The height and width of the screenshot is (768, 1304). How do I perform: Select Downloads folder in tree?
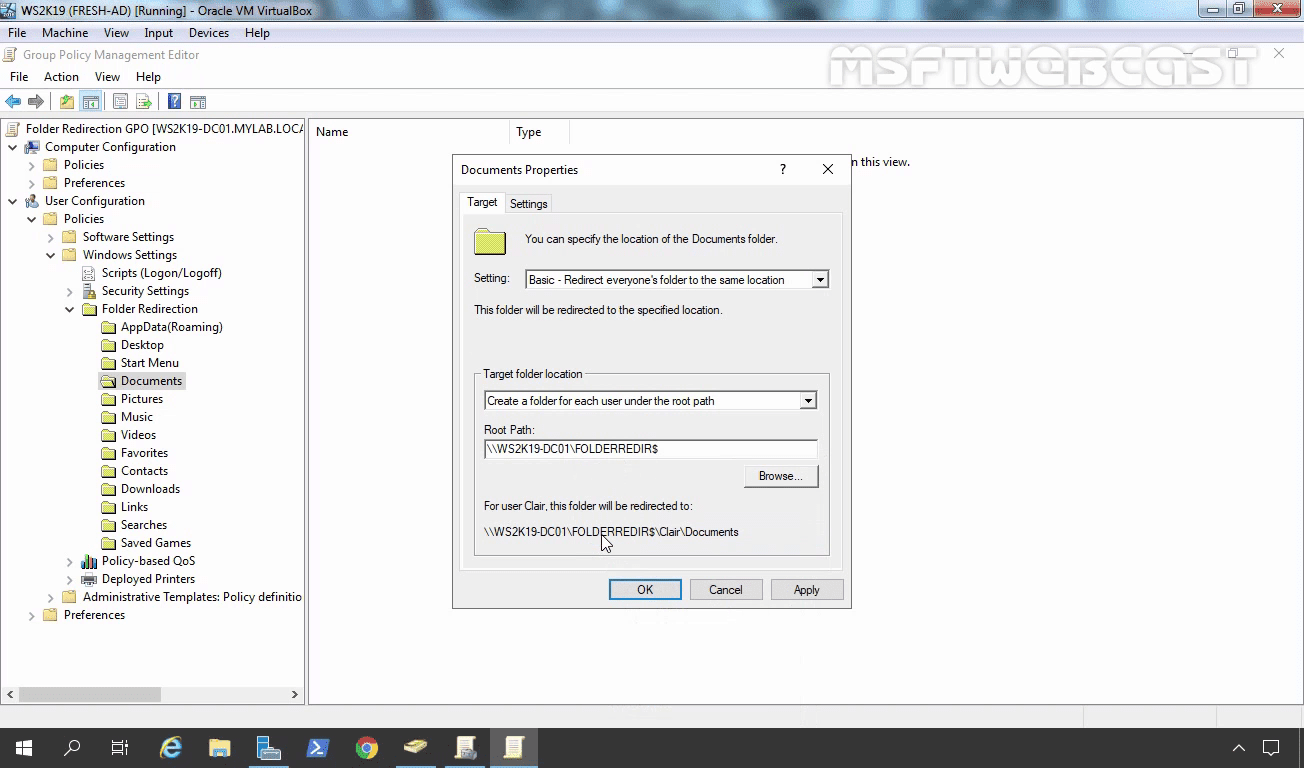pos(150,489)
